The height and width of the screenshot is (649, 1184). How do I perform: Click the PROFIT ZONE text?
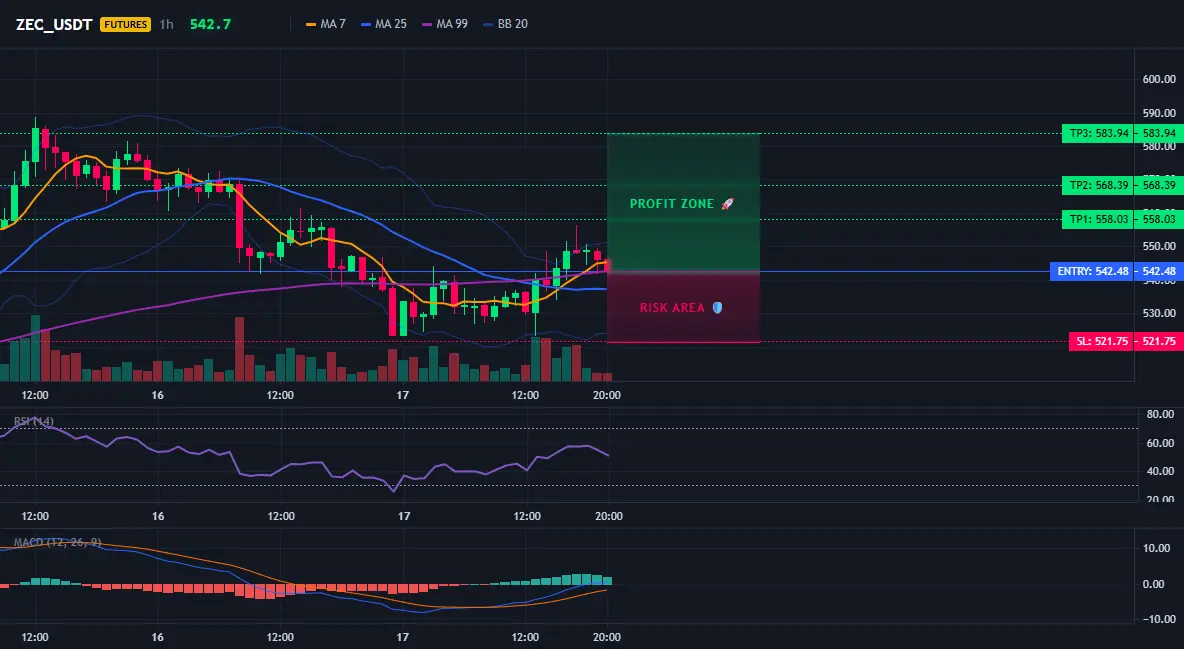pyautogui.click(x=672, y=204)
